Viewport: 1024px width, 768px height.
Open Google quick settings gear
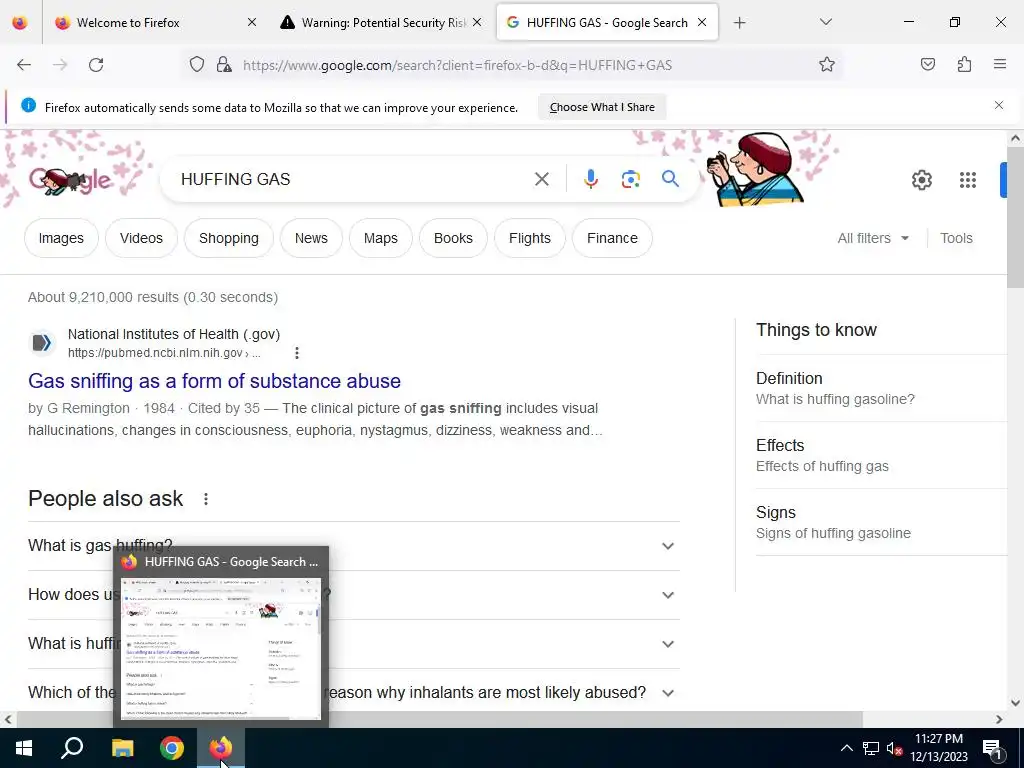coord(921,180)
